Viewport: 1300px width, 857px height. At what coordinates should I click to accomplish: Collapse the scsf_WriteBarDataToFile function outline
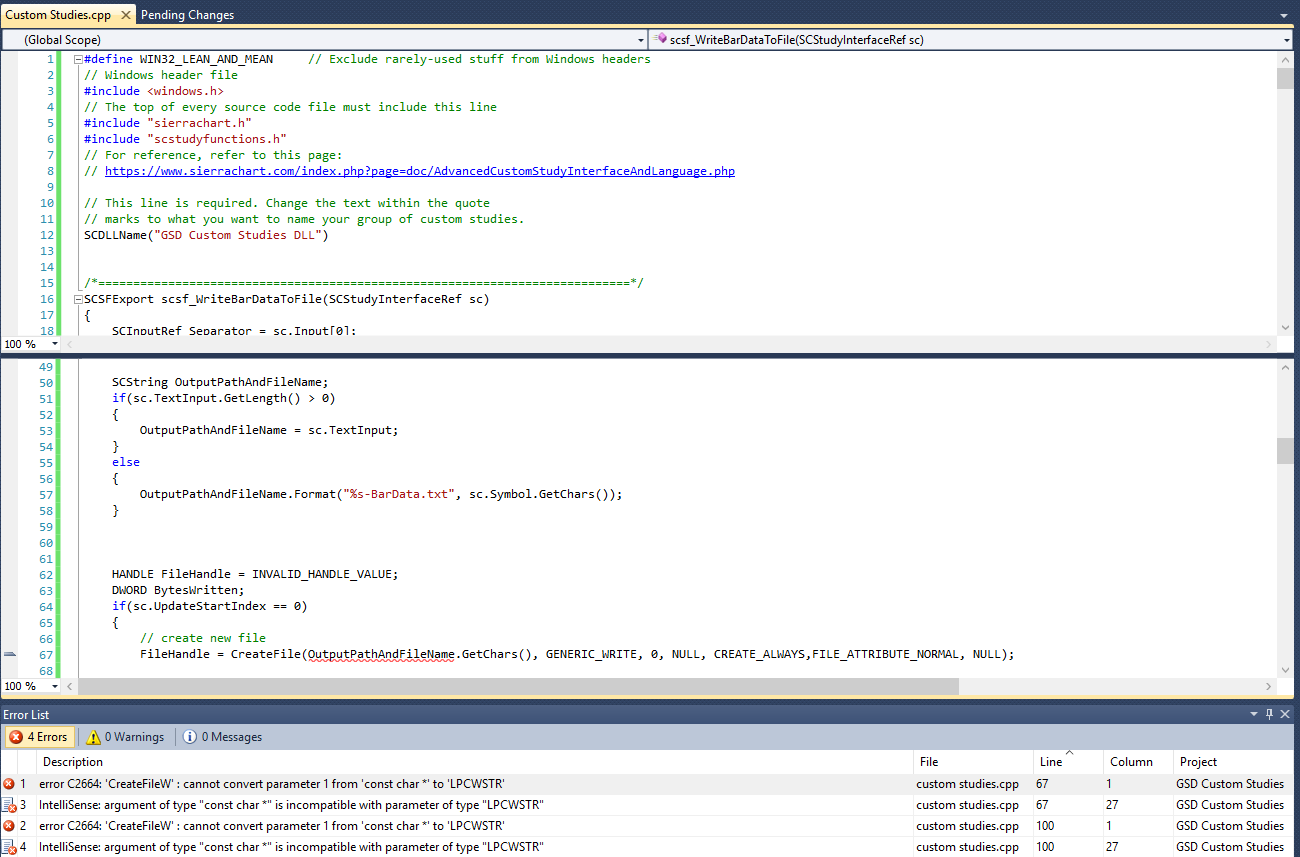tap(77, 300)
